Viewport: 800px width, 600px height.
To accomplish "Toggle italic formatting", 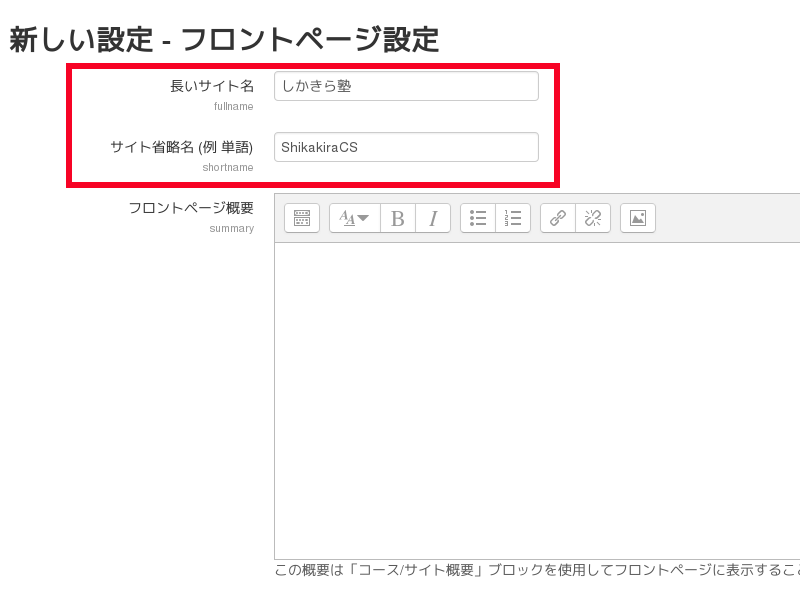I will pyautogui.click(x=433, y=218).
